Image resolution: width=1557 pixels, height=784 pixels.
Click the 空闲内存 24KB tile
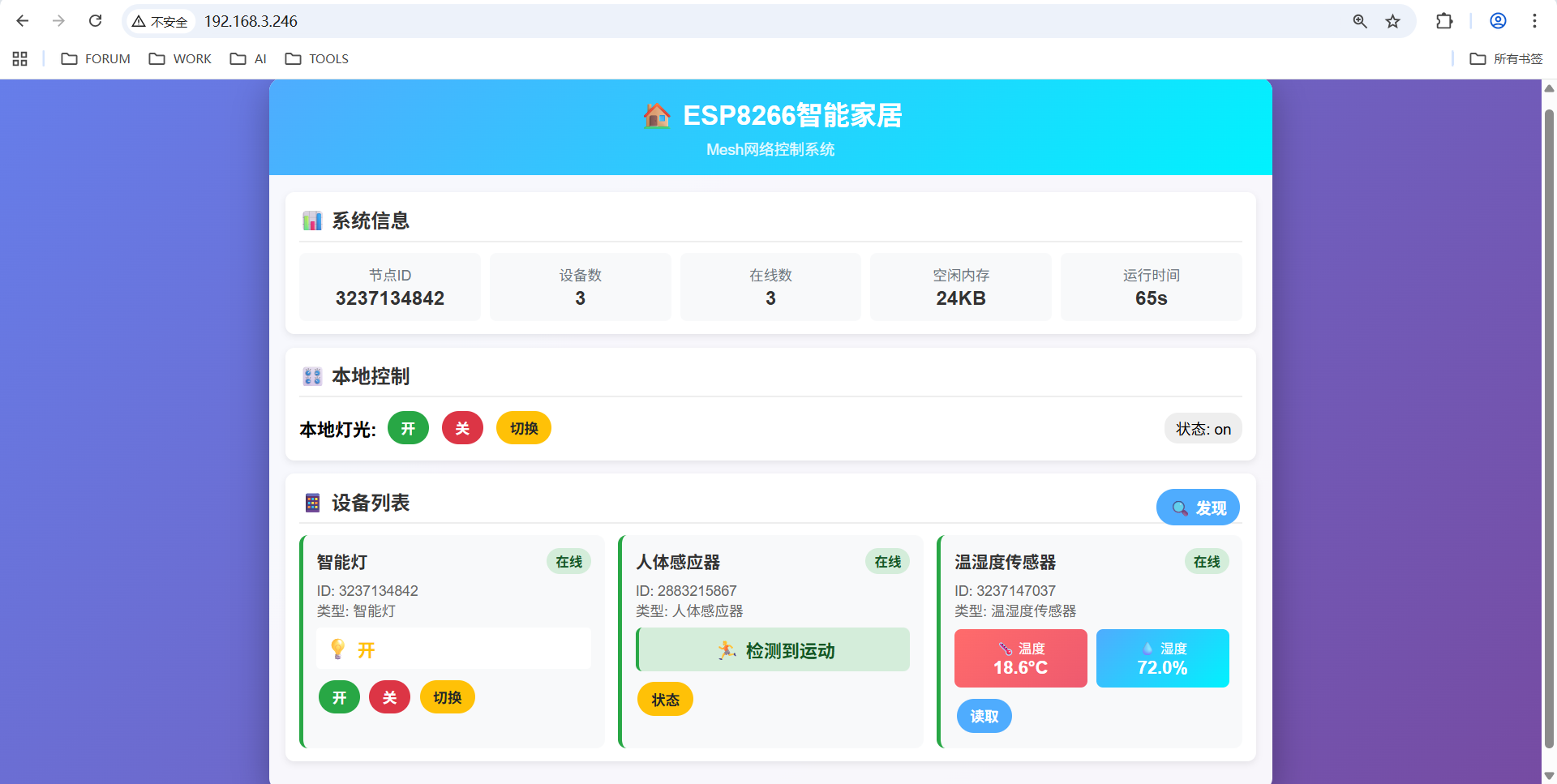(961, 287)
